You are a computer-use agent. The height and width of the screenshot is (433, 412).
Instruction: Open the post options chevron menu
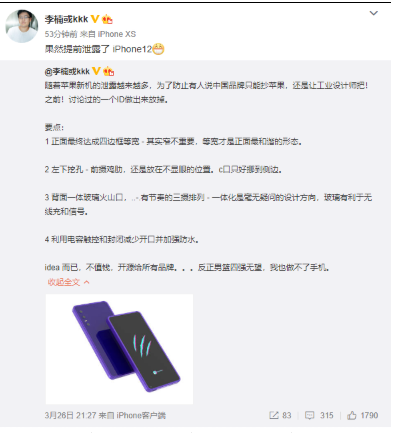point(374,13)
